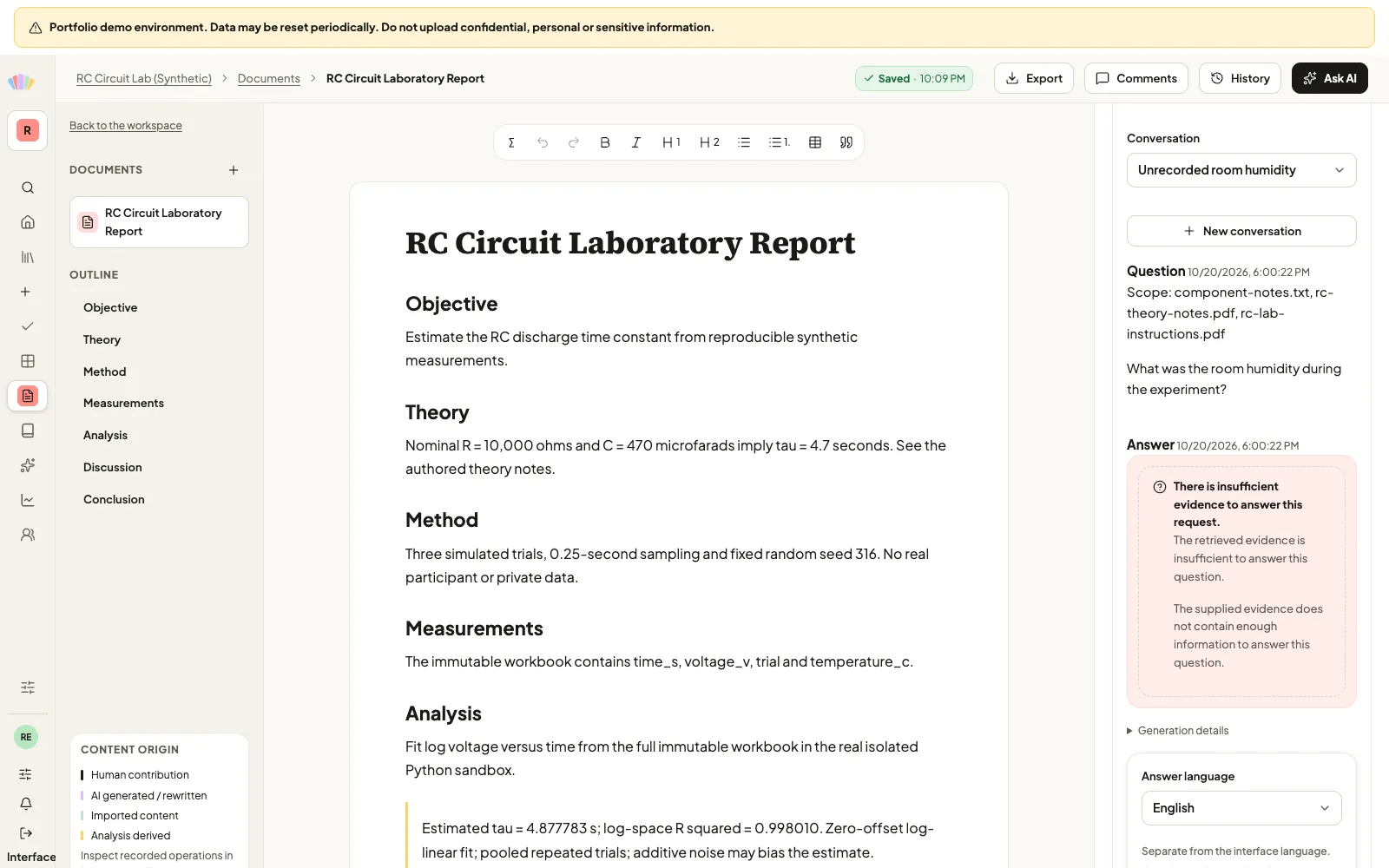This screenshot has height=868, width=1389.
Task: Select the RC Circuit Laboratory Report document card
Action: (159, 222)
